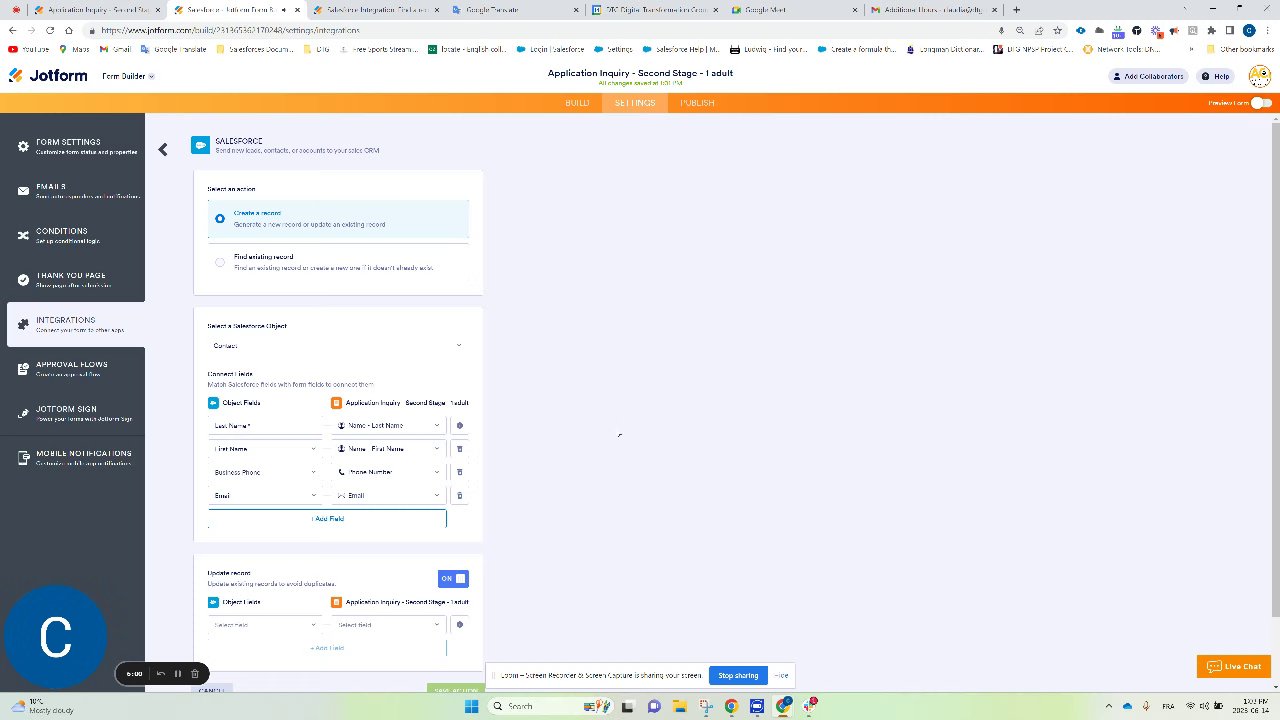Viewport: 1280px width, 720px height.
Task: Delete the recording with trash icon
Action: click(195, 674)
